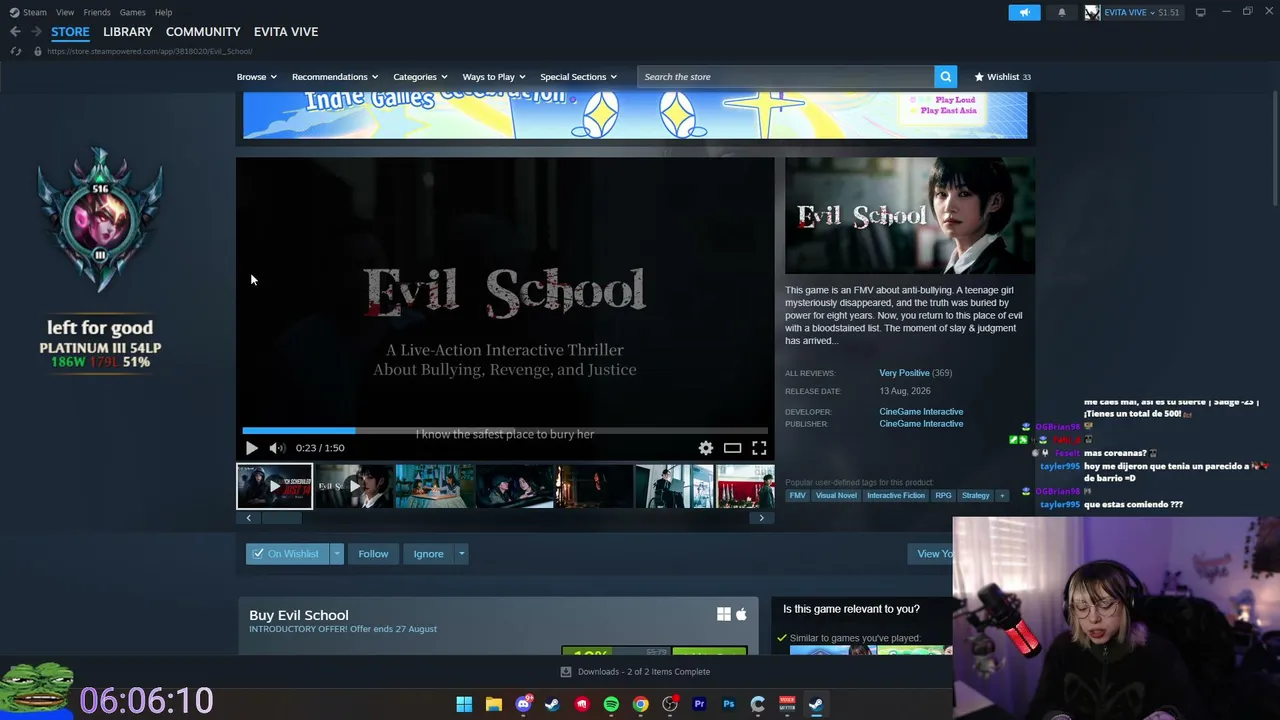Open the Browse dropdown menu

[x=257, y=77]
